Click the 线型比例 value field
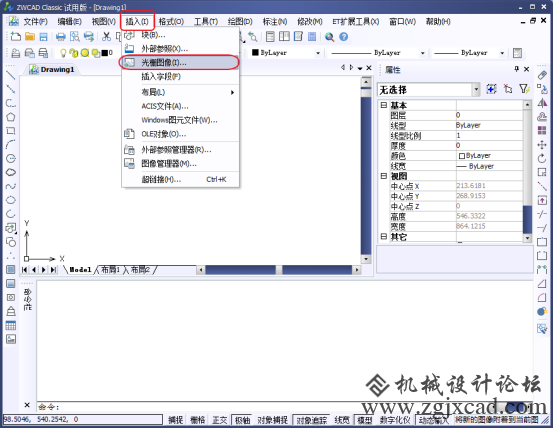The image size is (554, 428). coord(489,135)
